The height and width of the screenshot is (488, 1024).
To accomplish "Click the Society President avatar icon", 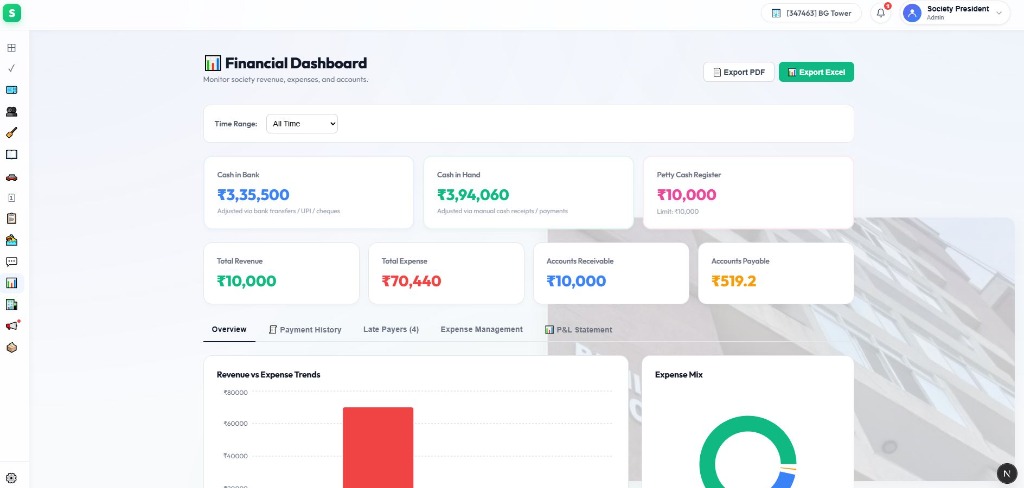I will [912, 13].
